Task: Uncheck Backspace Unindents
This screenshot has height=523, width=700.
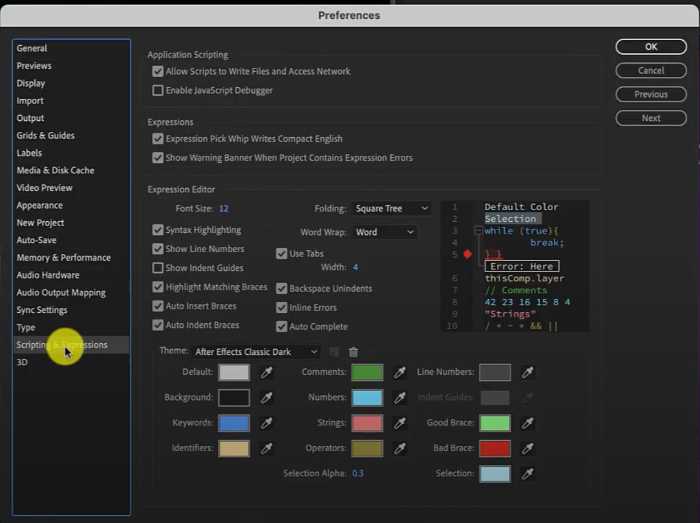Action: (x=281, y=288)
